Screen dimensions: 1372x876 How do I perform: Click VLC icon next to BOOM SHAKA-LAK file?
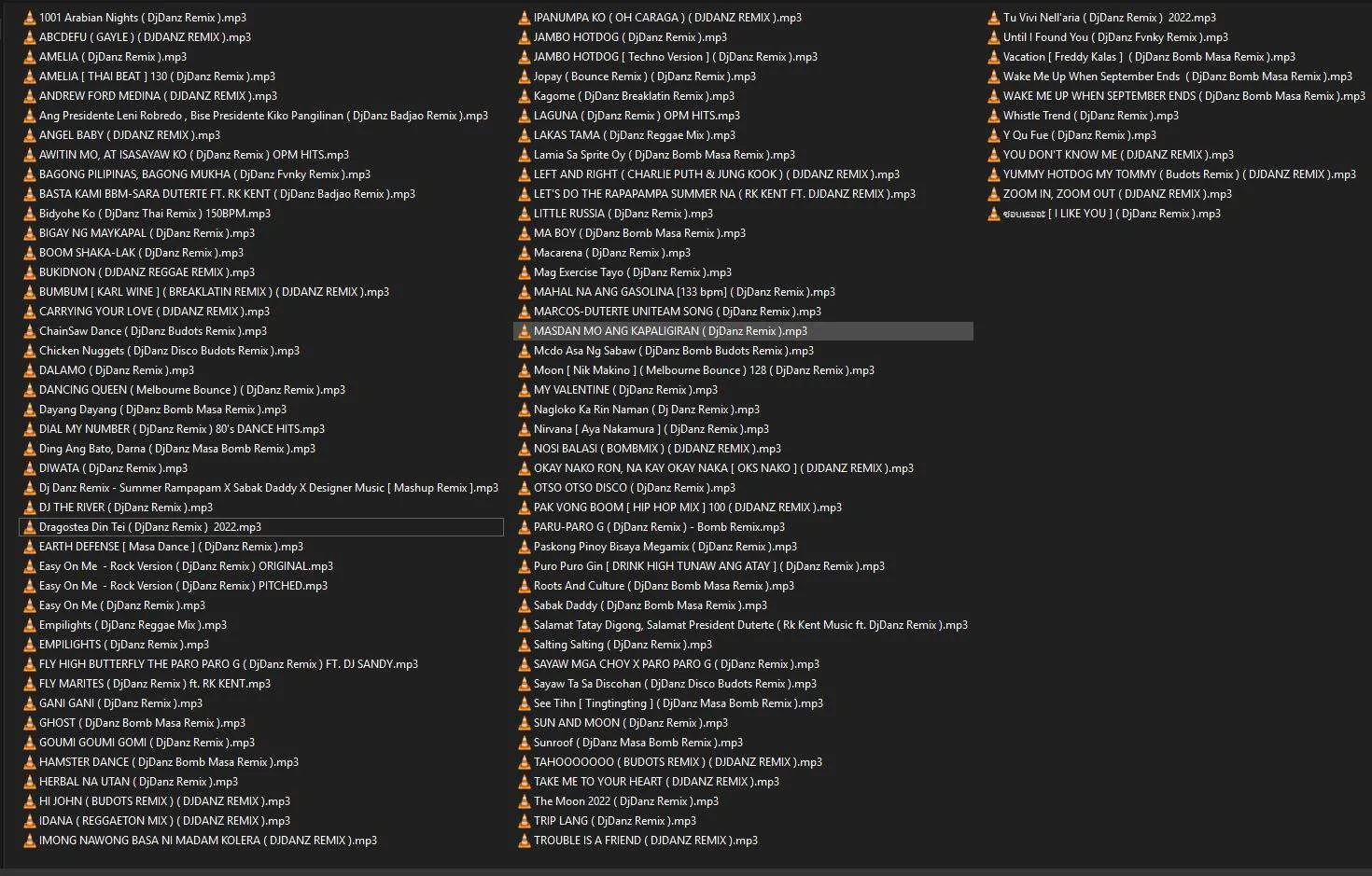pyautogui.click(x=30, y=253)
